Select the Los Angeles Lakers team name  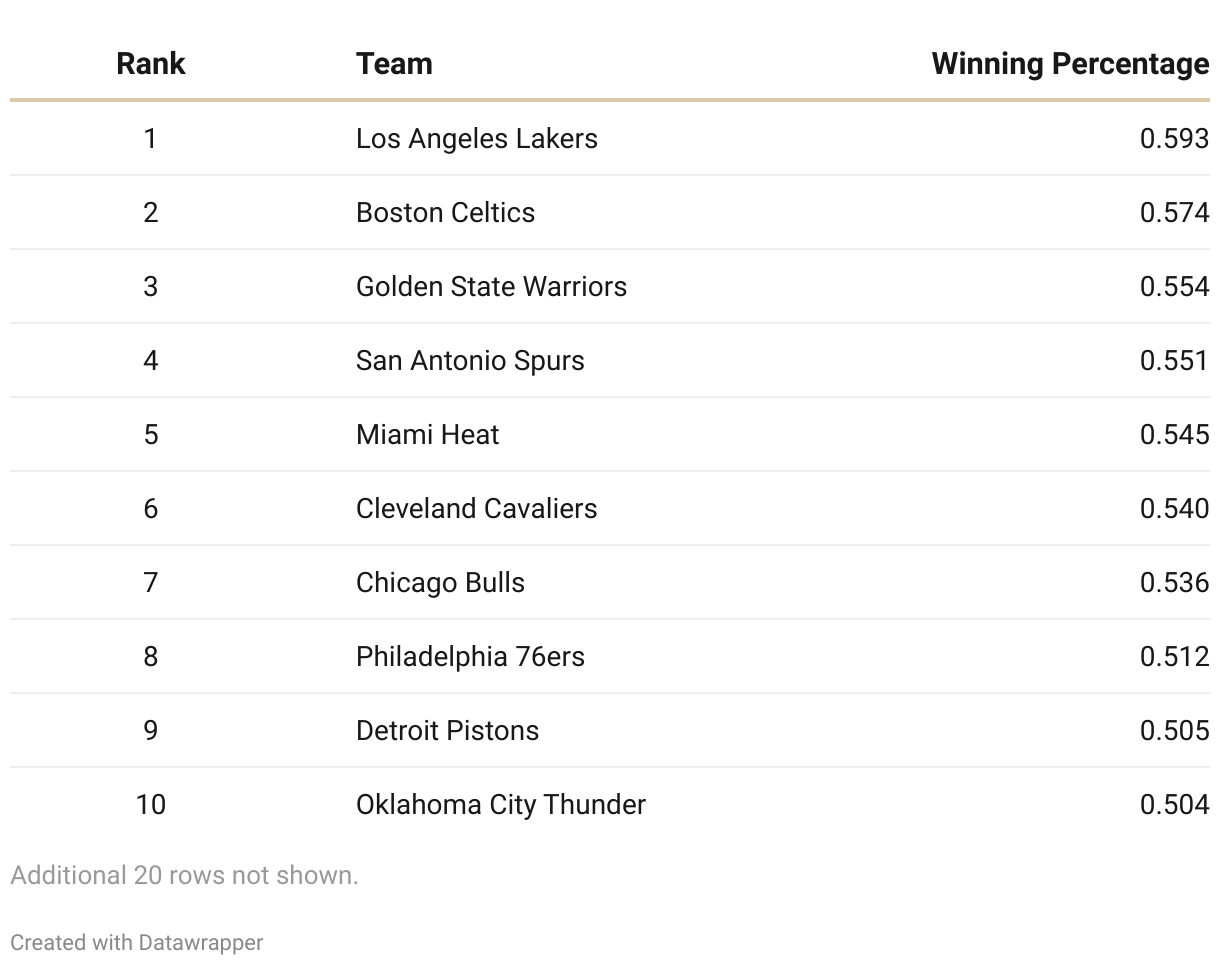coord(476,138)
